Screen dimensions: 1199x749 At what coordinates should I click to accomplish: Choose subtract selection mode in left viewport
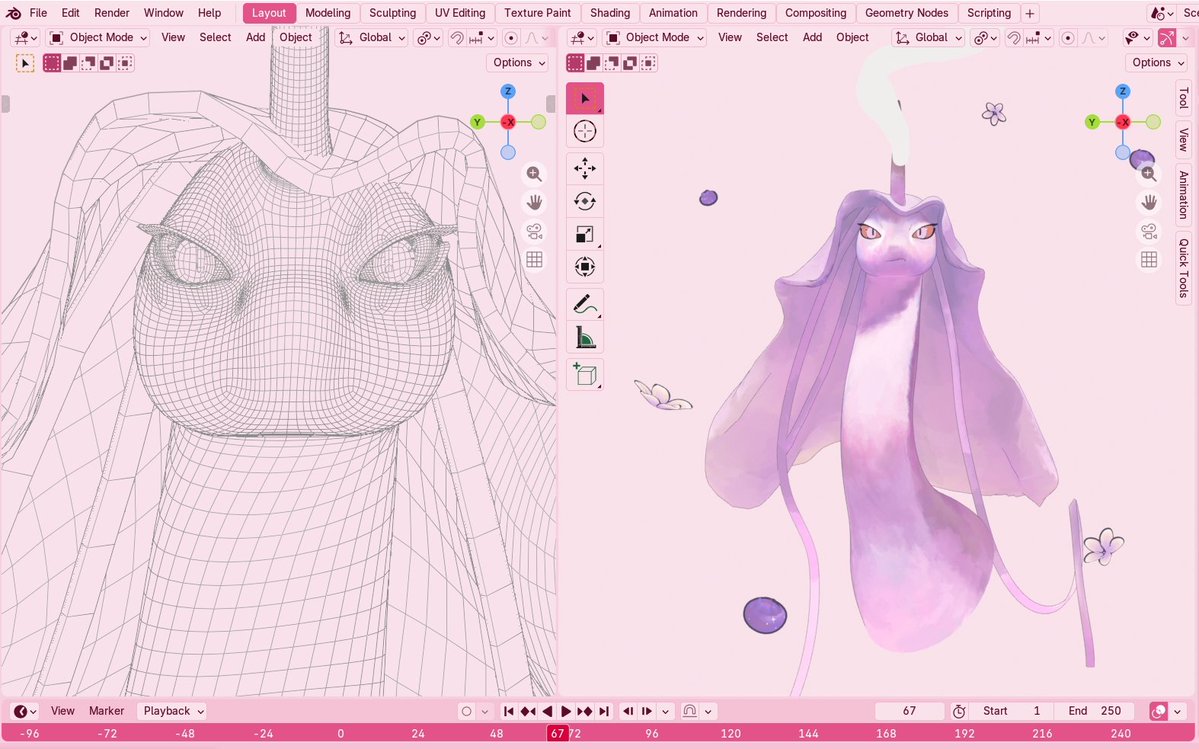[x=88, y=63]
